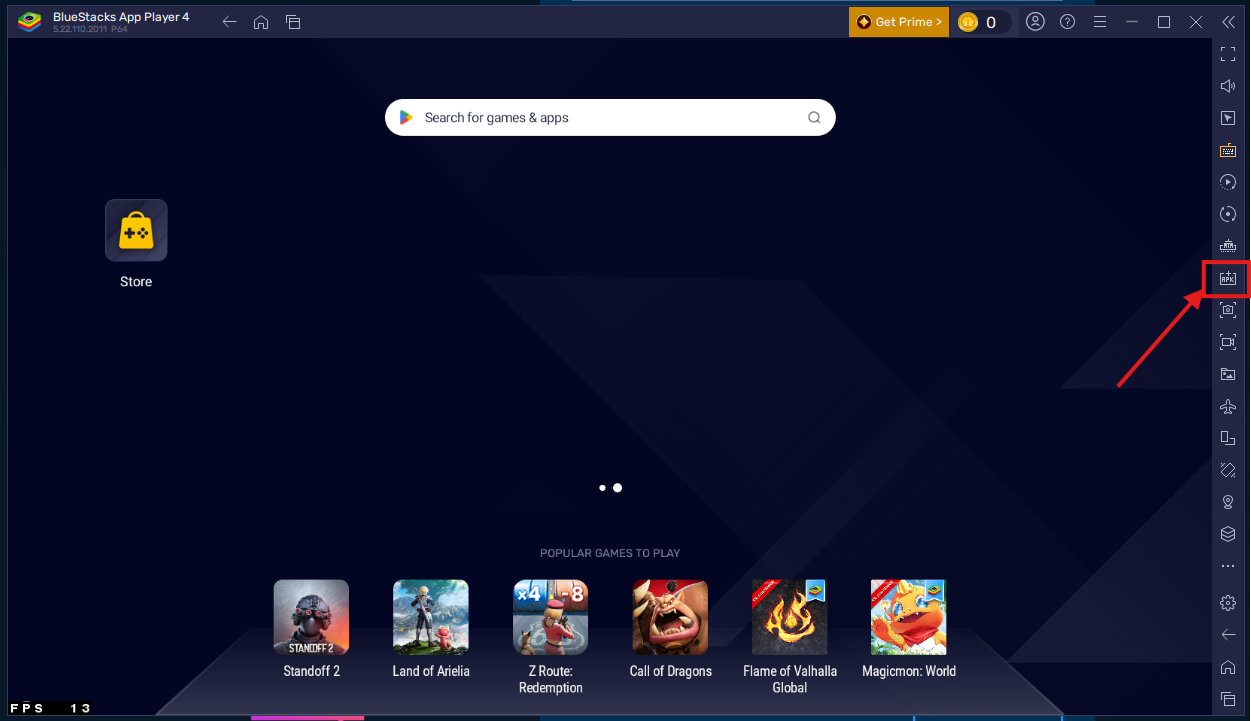Open the three-dot more options in sidebar
1251x721 pixels.
(1228, 566)
